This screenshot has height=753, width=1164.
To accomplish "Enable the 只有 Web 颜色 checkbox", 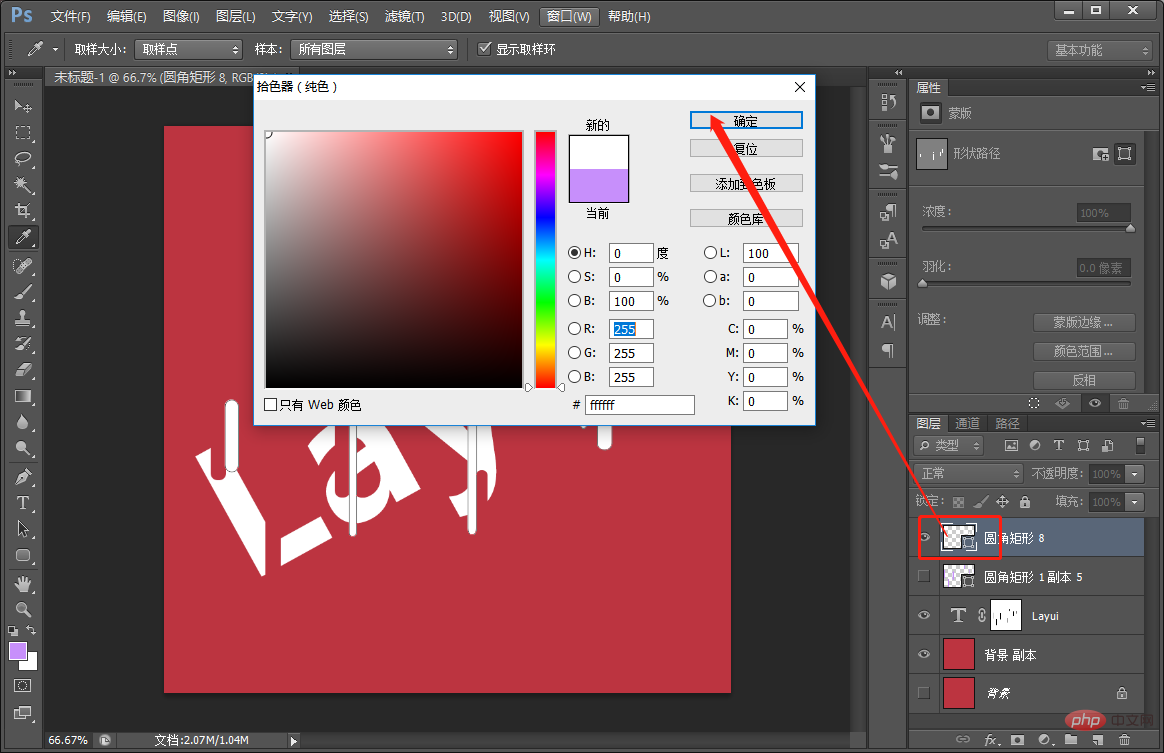I will pos(271,405).
